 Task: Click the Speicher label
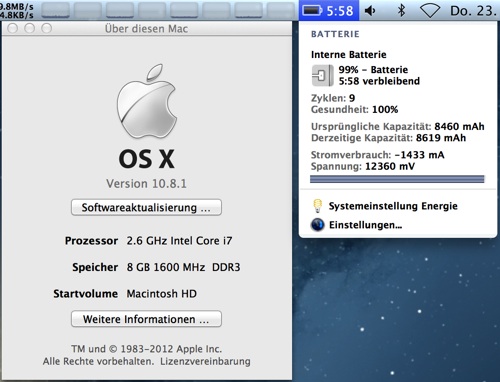pyautogui.click(x=95, y=267)
